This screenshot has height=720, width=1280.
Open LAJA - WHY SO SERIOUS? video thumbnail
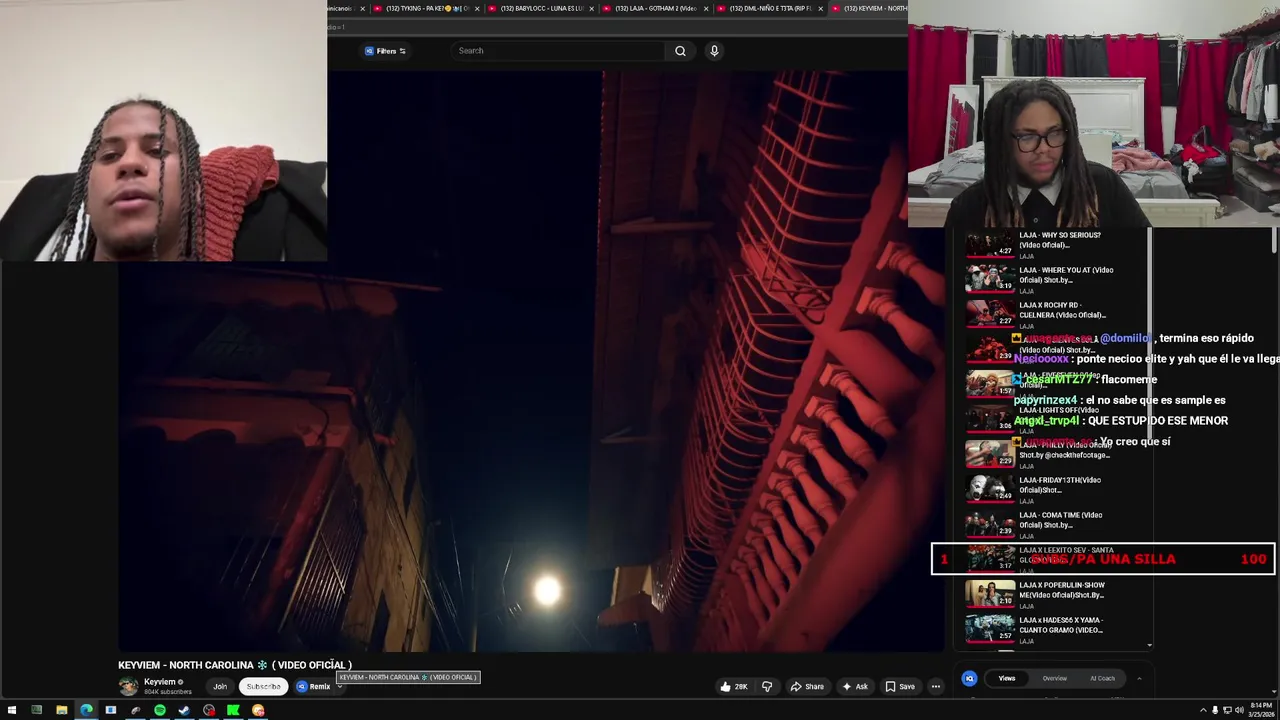coord(989,244)
